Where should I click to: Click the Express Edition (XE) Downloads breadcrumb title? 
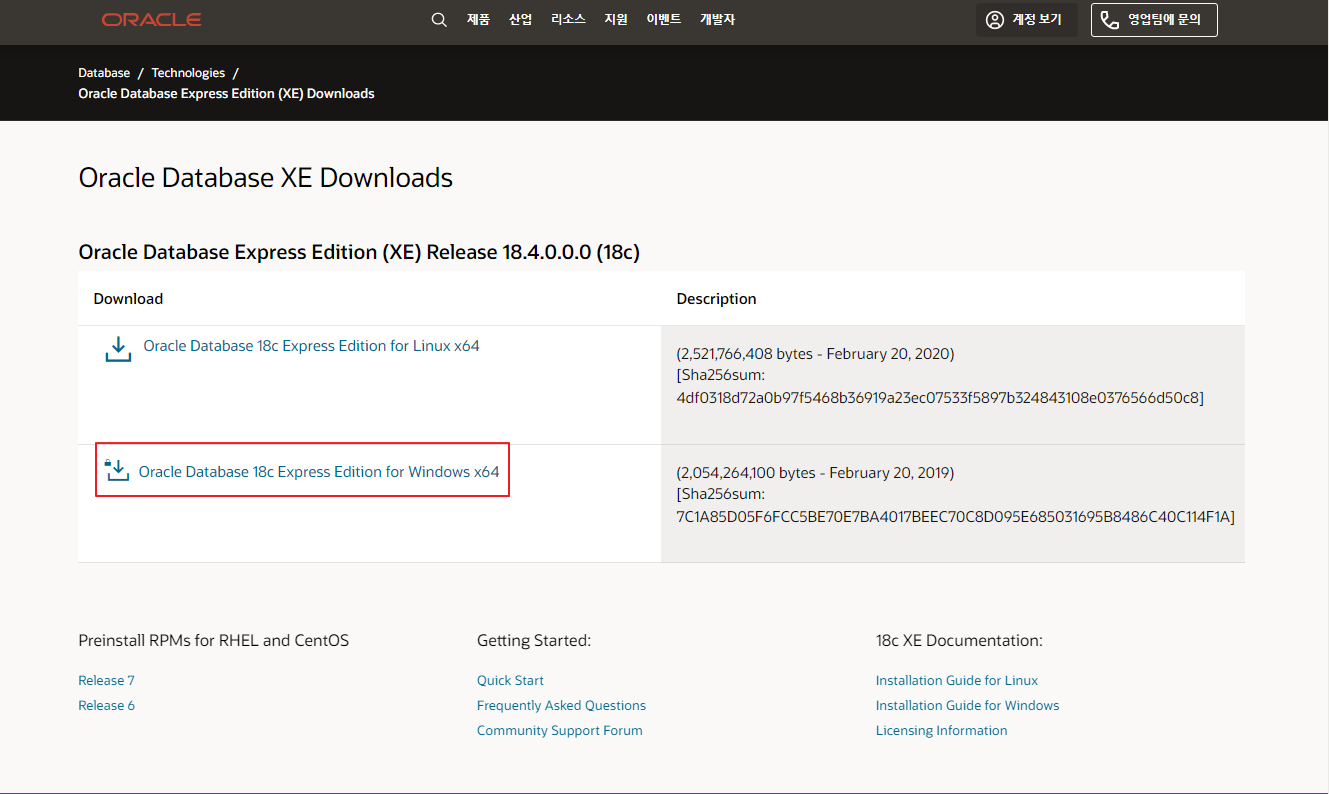tap(226, 94)
